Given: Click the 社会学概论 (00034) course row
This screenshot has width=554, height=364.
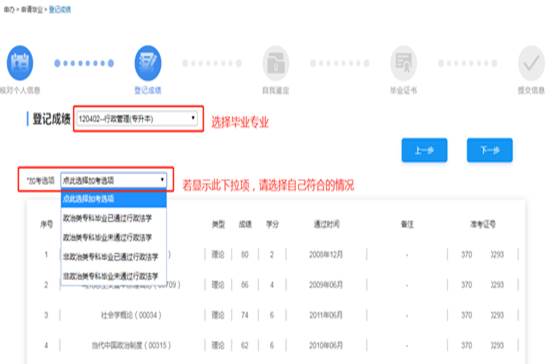Looking at the screenshot, I should [279, 315].
